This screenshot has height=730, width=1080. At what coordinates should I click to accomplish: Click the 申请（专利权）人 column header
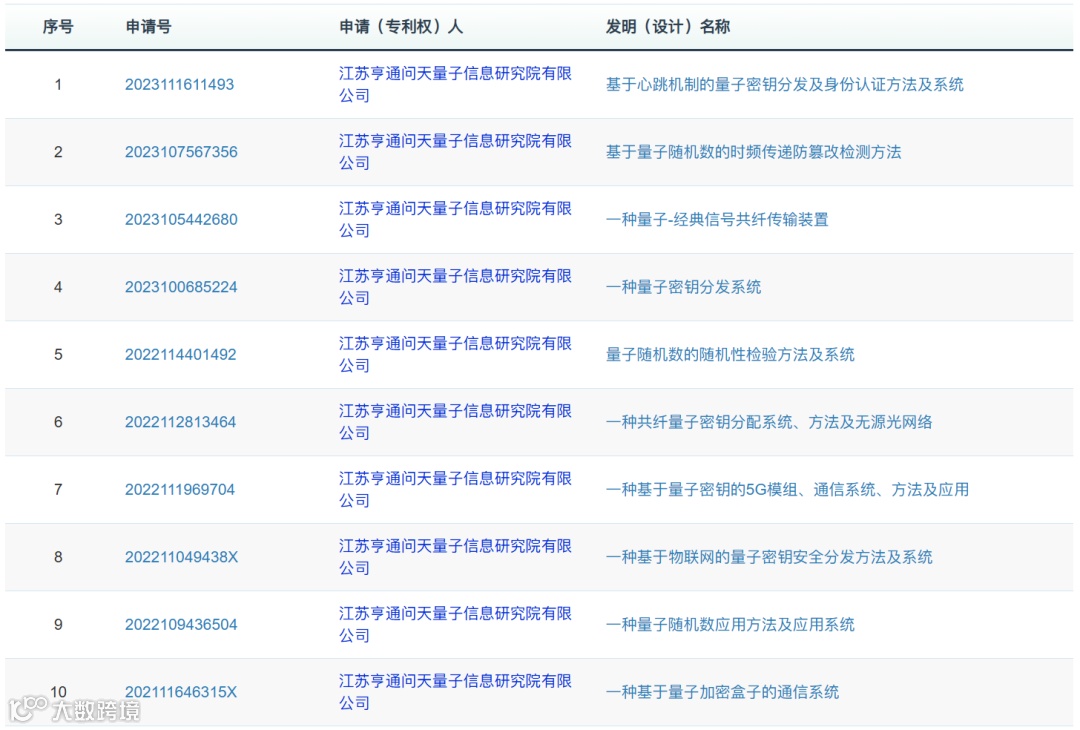(401, 27)
